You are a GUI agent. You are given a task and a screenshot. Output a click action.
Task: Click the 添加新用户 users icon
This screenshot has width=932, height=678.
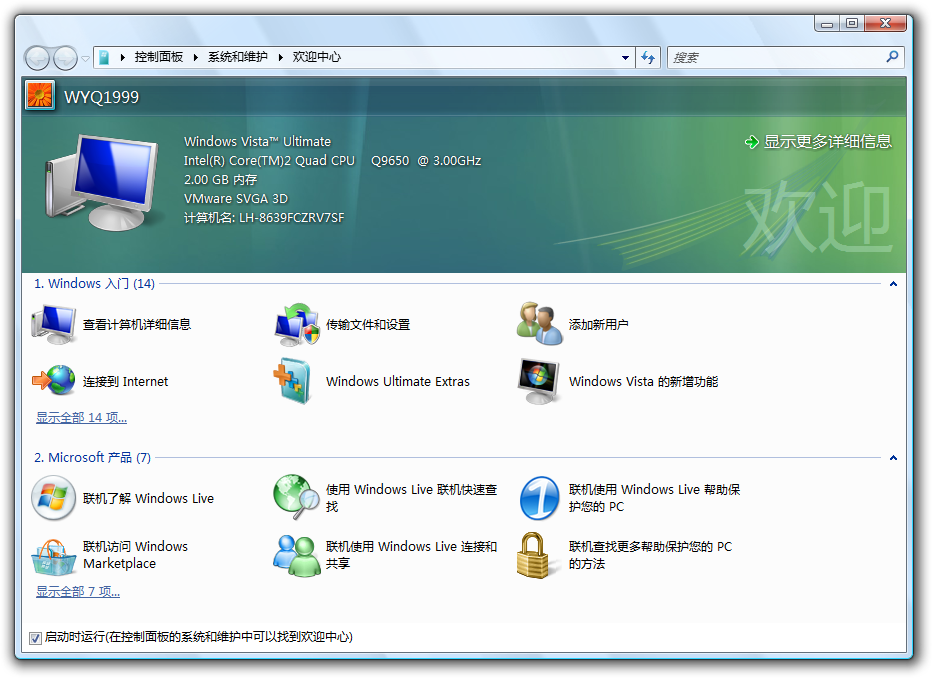point(540,324)
